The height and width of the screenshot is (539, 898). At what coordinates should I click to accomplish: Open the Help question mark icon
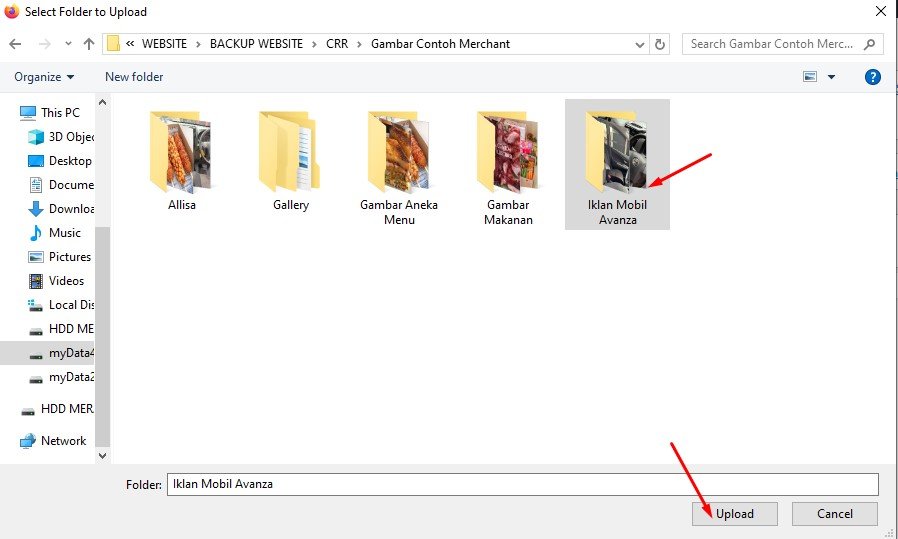point(872,77)
